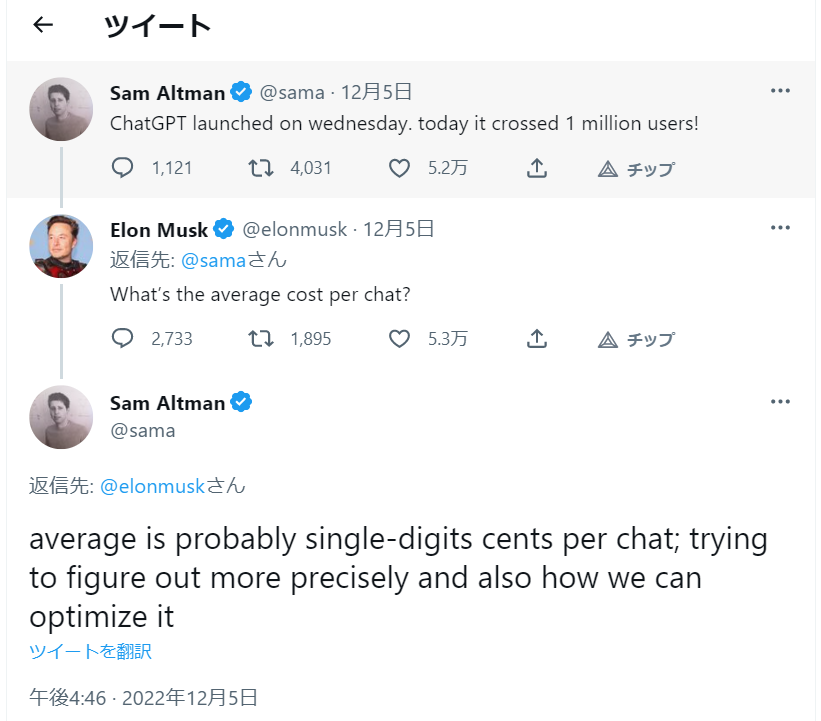Open more options on Elon Musk's tweet
The width and height of the screenshot is (821, 721).
point(780,228)
